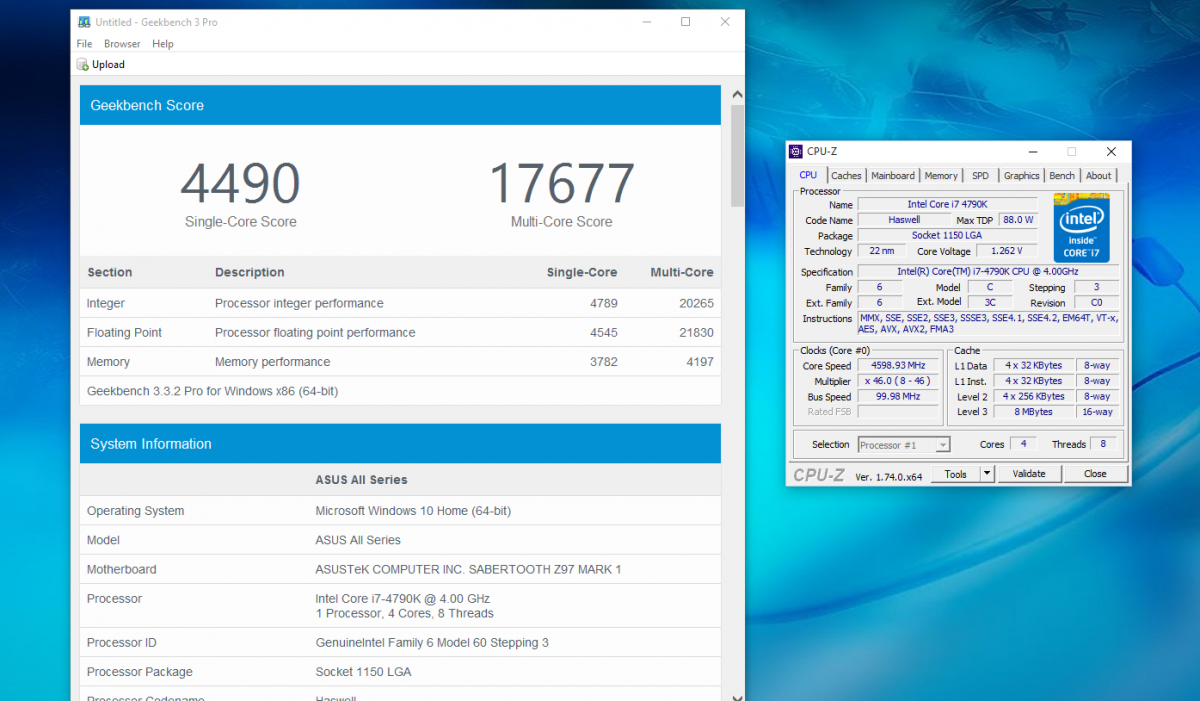Click the Upload icon in Geekbench toolbar
1200x701 pixels.
83,65
